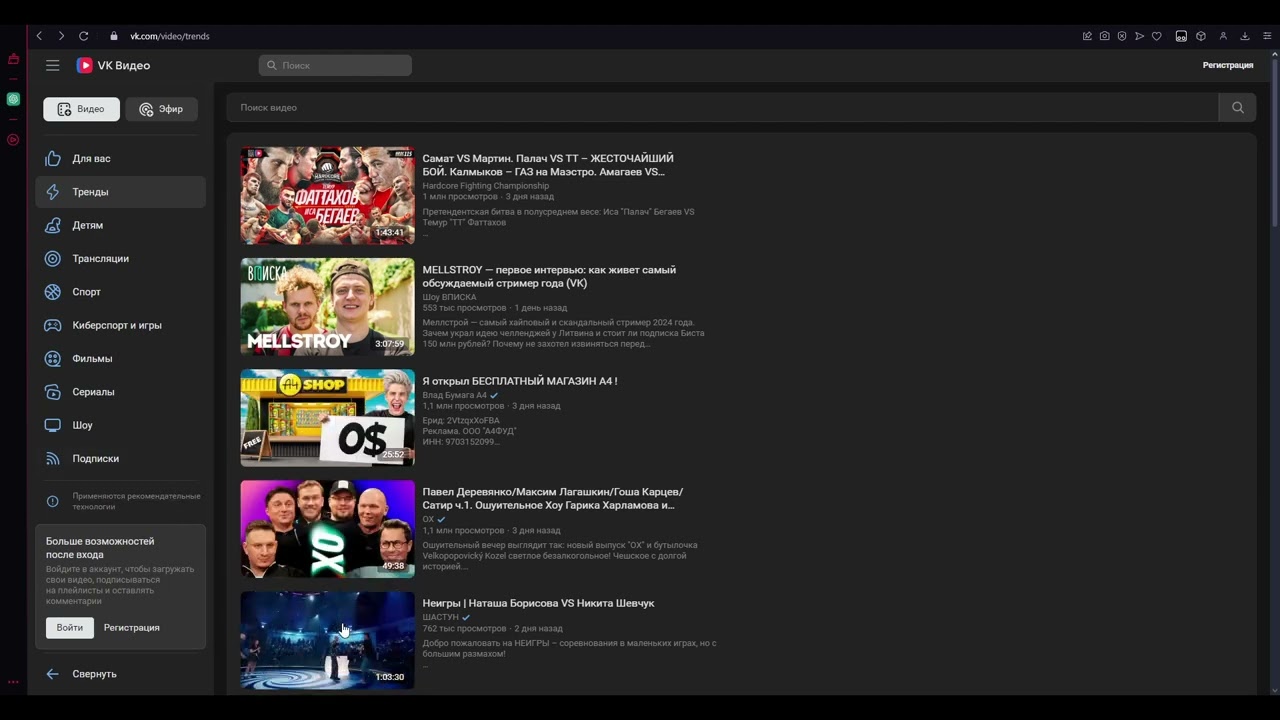Screen dimensions: 1280x720
Task: Go back using the browser back arrow
Action: coord(39,36)
